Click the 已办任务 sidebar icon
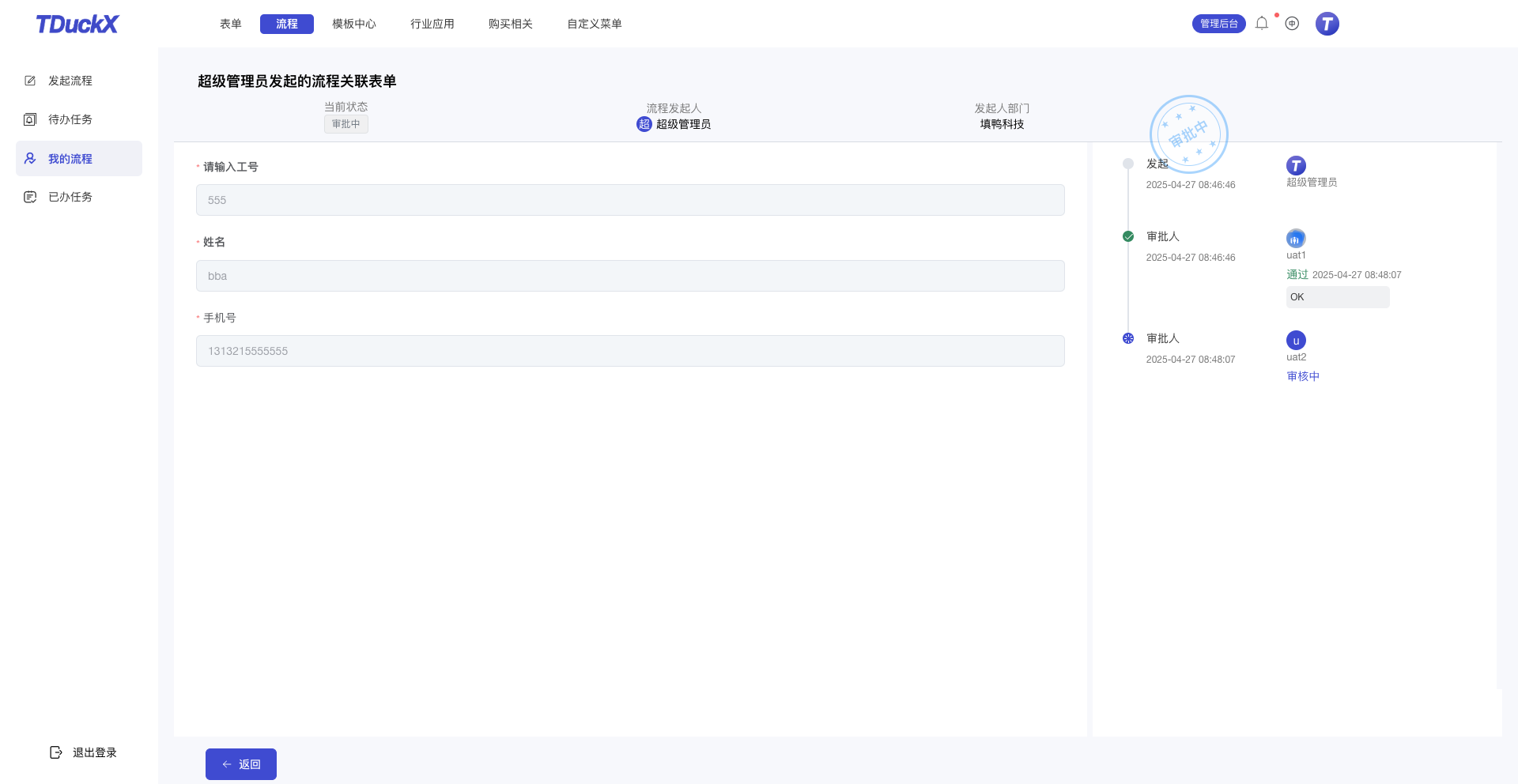The image size is (1518, 784). (30, 197)
